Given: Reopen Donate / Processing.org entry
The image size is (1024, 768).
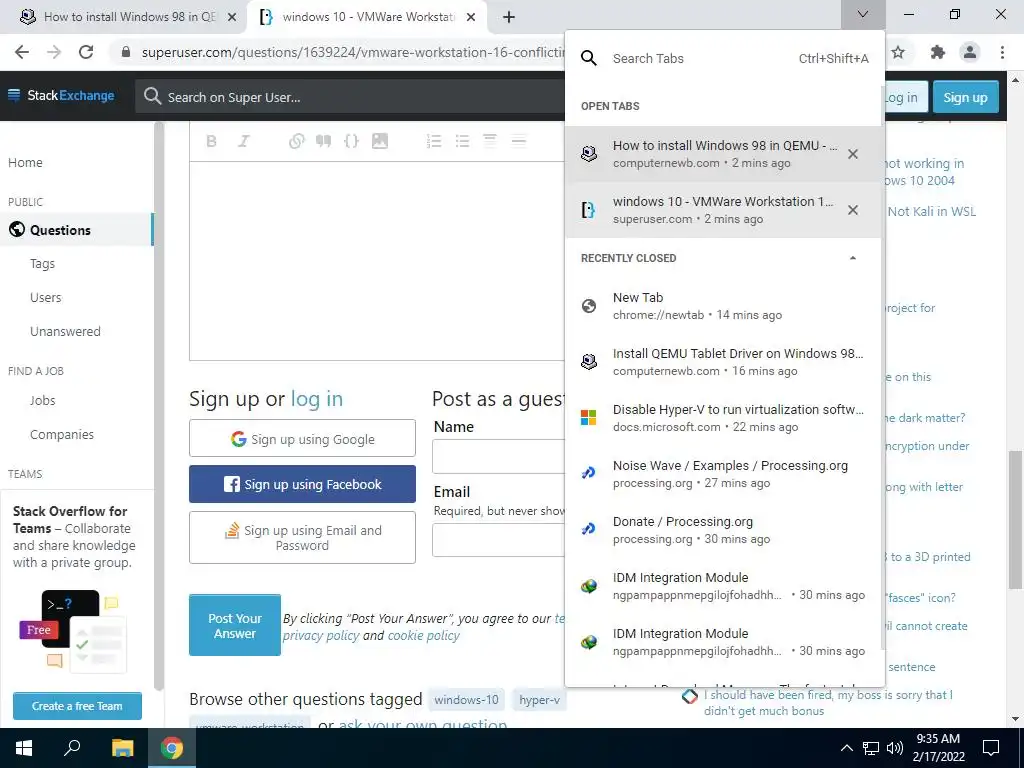Looking at the screenshot, I should pyautogui.click(x=723, y=530).
